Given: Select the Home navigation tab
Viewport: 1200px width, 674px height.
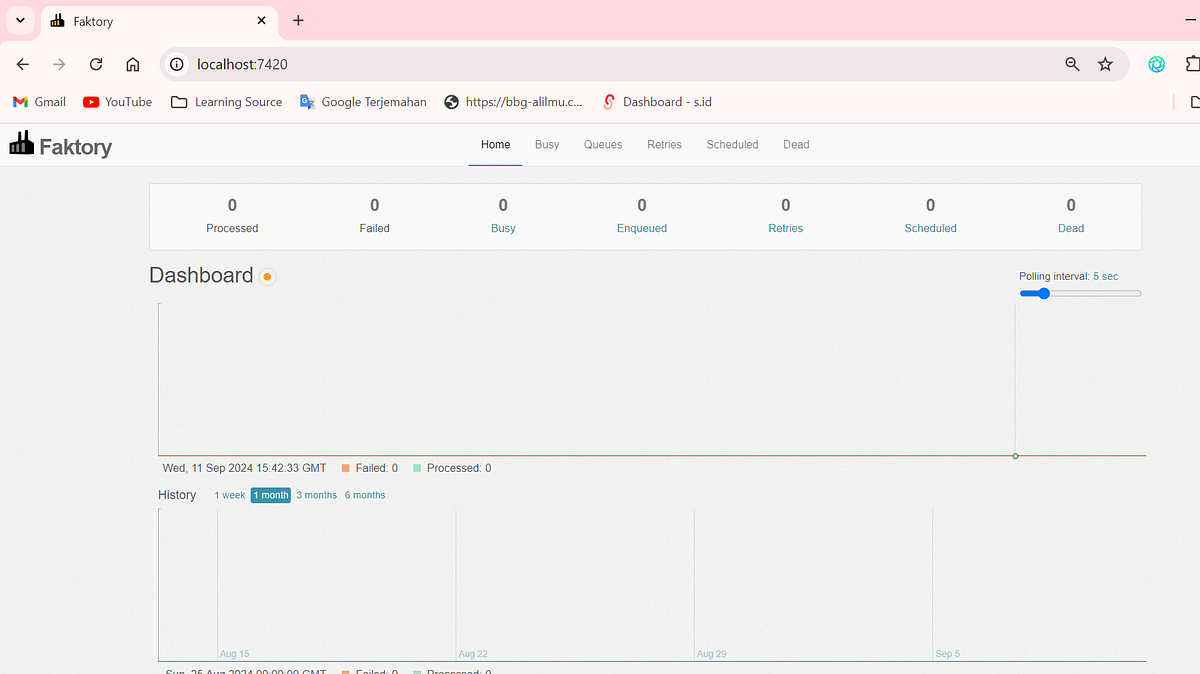Looking at the screenshot, I should coord(495,145).
